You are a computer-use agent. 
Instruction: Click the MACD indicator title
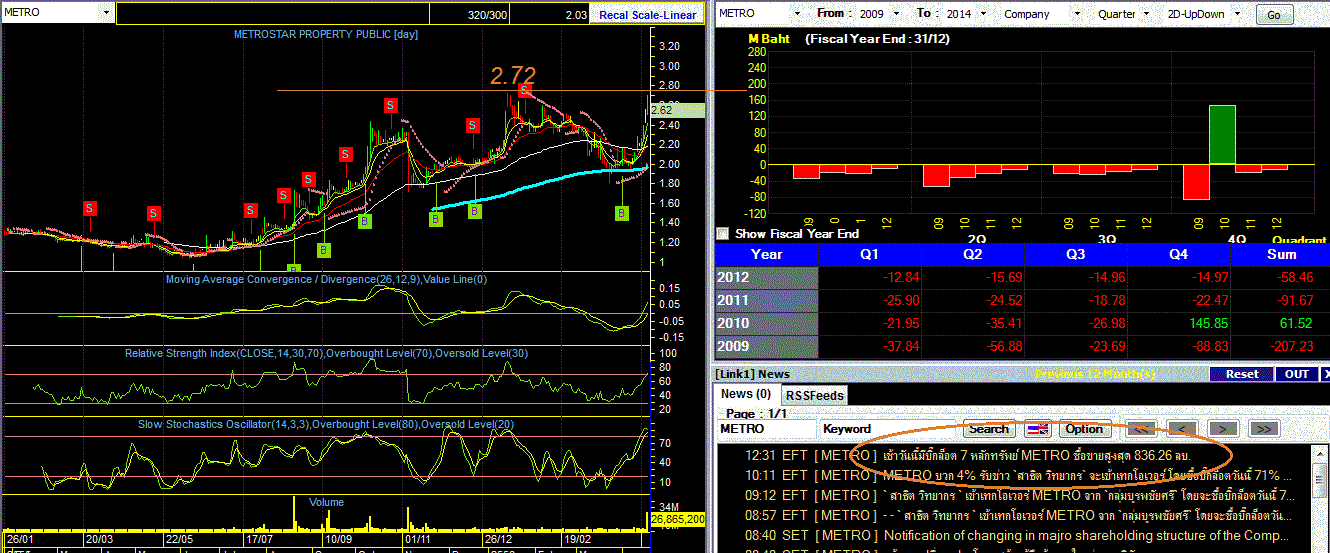click(x=326, y=280)
